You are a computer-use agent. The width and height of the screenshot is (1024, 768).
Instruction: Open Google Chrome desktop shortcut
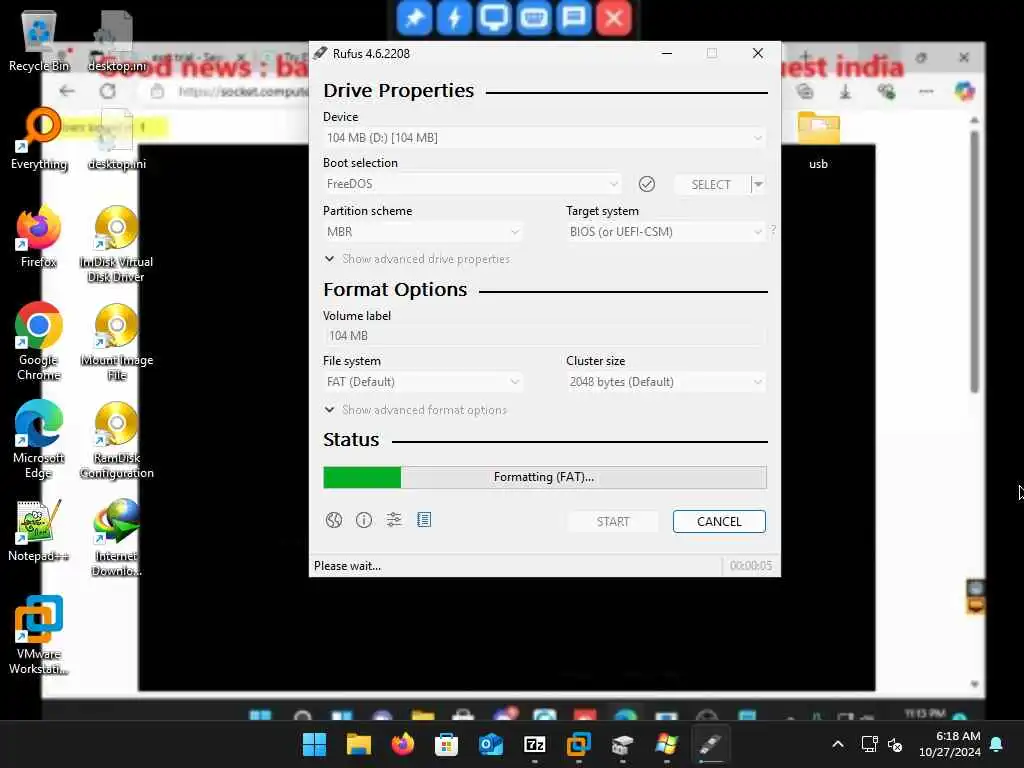tap(39, 341)
